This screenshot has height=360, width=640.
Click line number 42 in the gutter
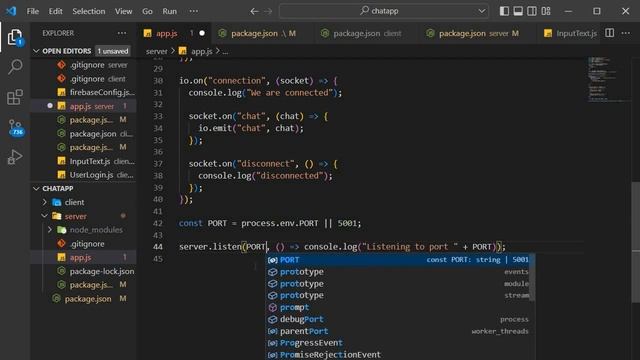158,223
